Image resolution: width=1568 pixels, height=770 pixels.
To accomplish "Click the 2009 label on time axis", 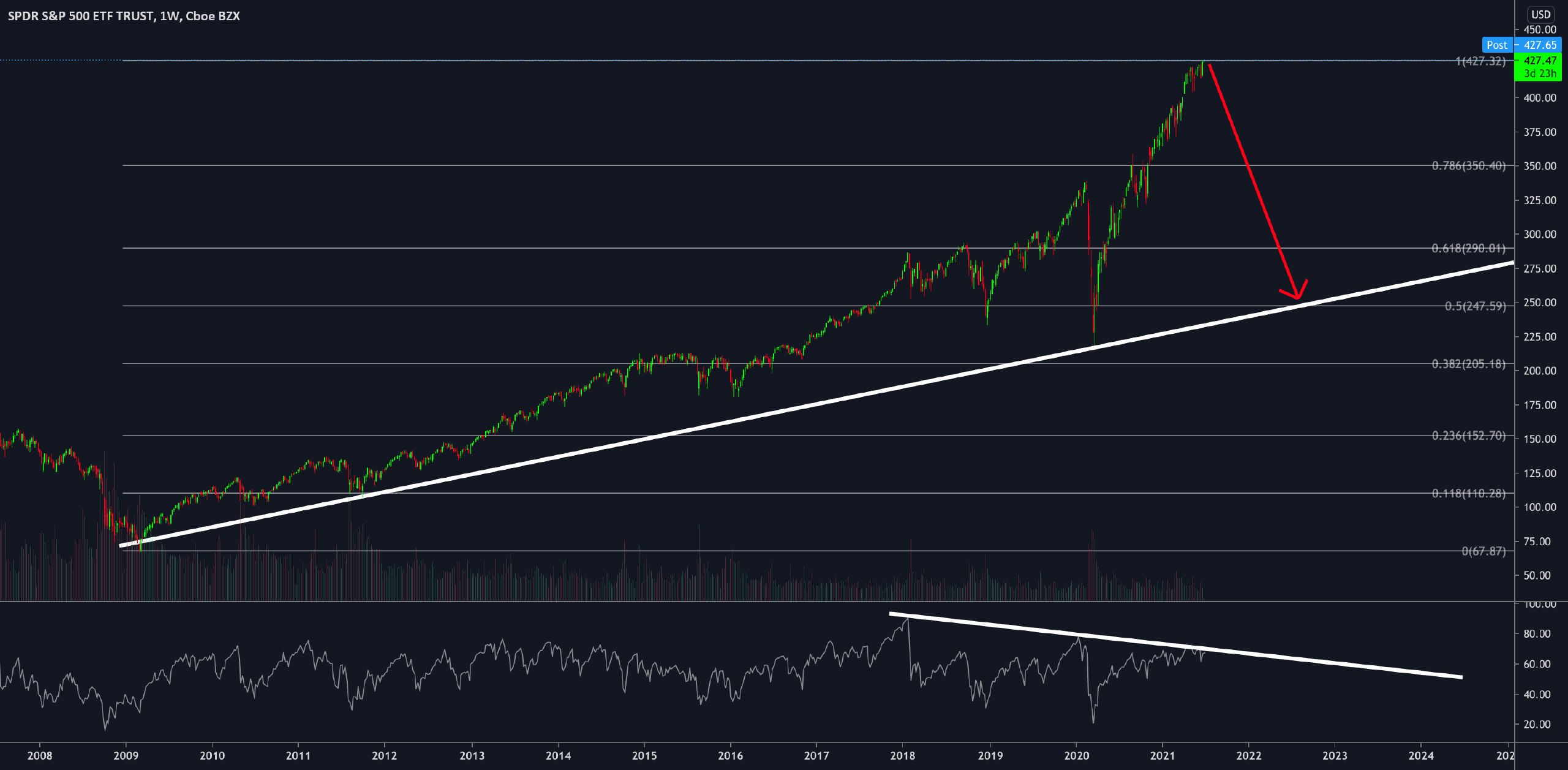I will [126, 756].
